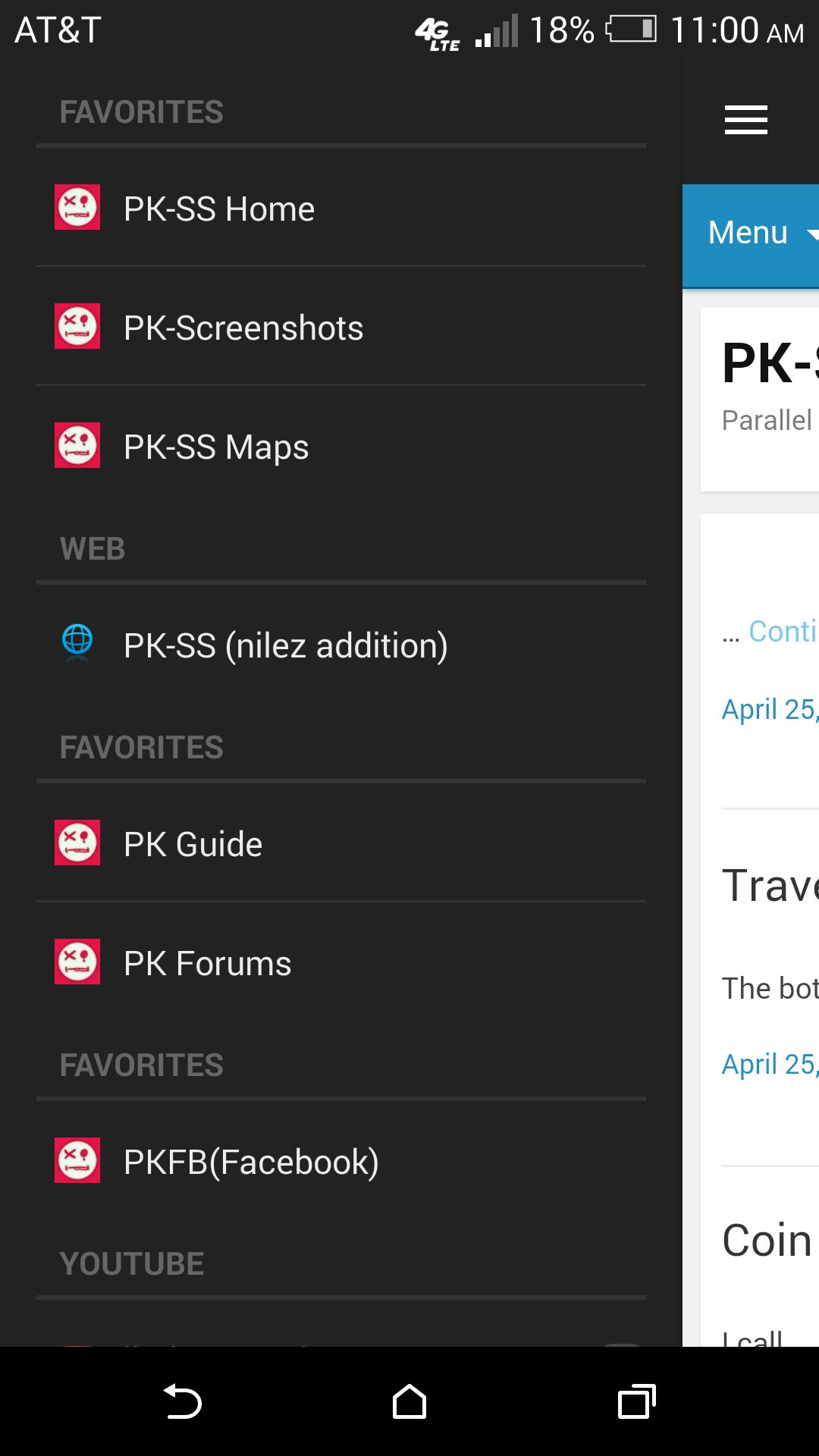Open the hamburger menu at top right
This screenshot has width=819, height=1456.
pos(745,120)
